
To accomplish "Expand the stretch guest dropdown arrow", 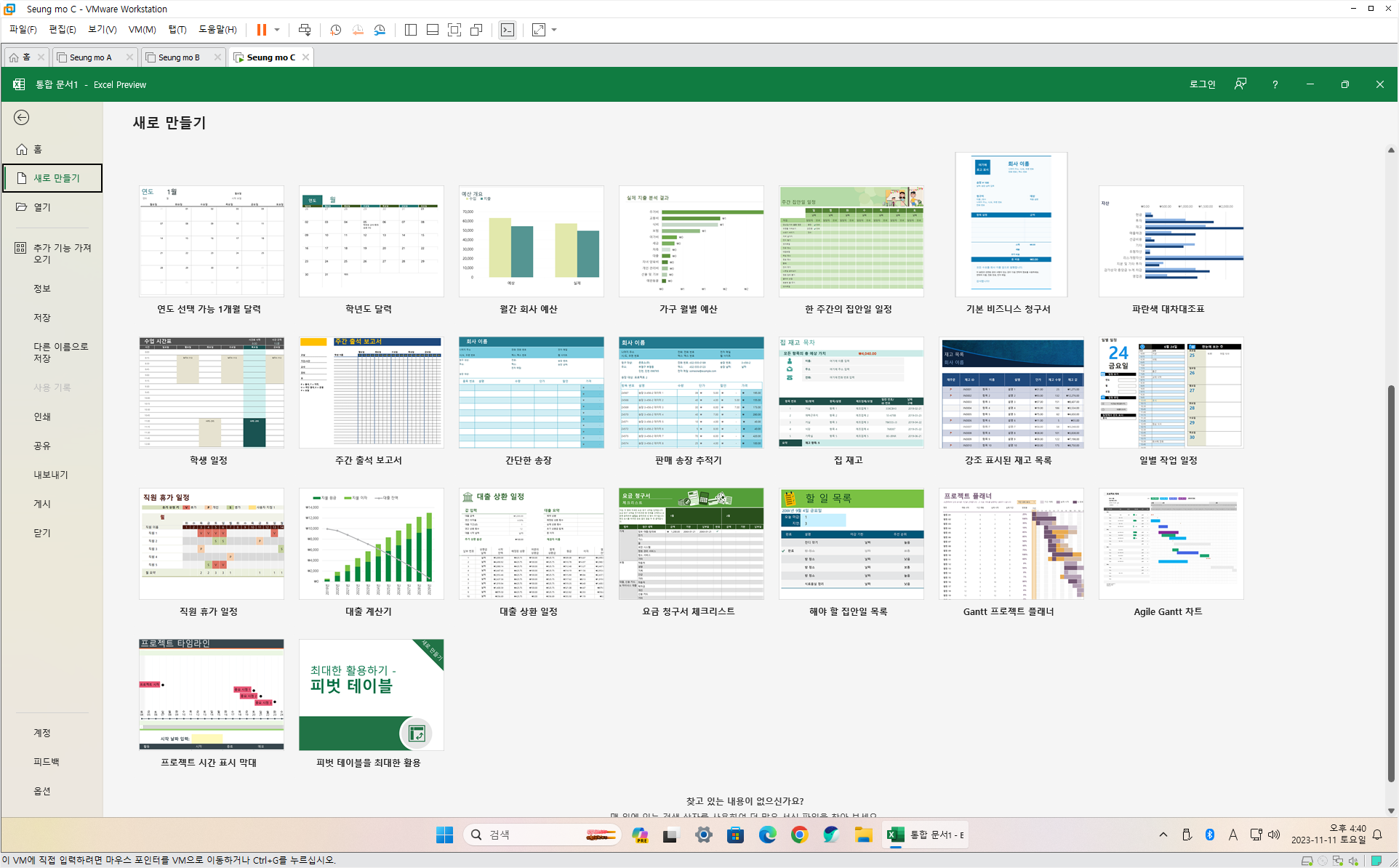I will [x=554, y=30].
